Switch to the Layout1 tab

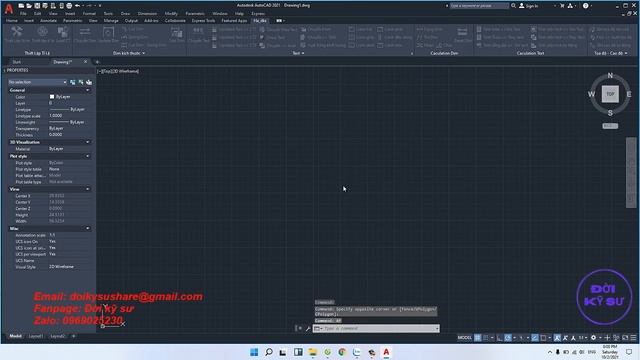[36, 336]
